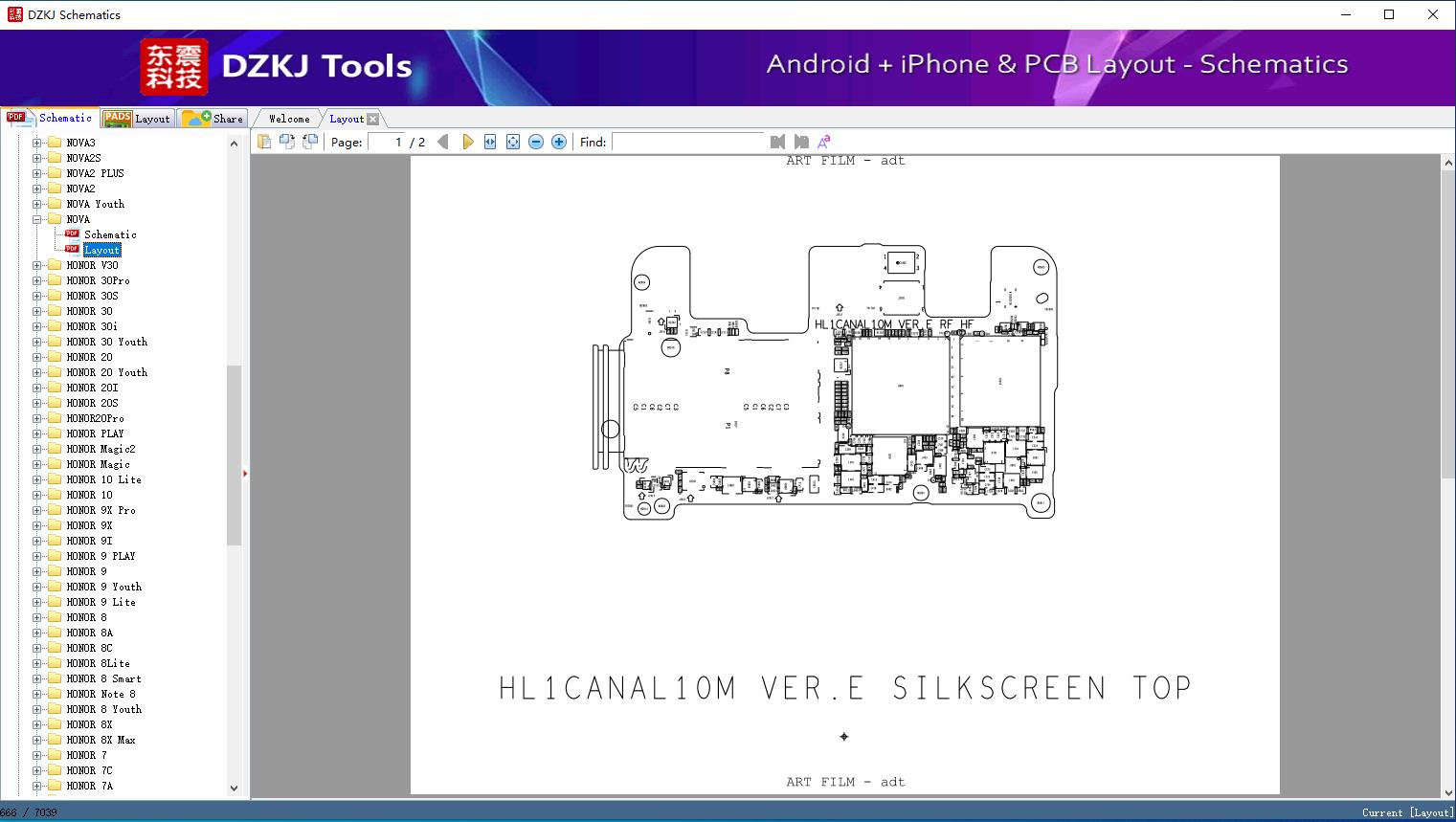Click the 'Current [Layout]' status bar text
1456x822 pixels.
tap(1406, 812)
